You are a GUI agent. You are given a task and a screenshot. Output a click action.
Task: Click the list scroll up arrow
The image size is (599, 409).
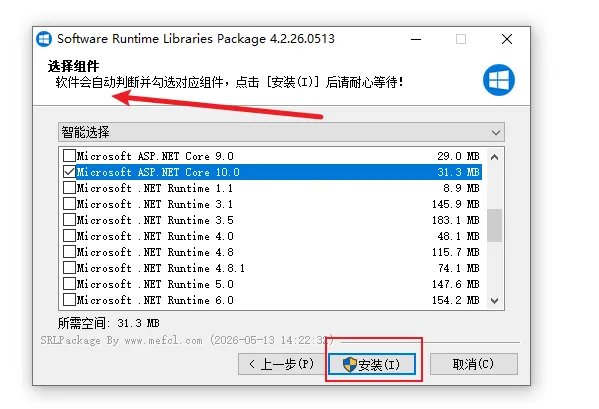click(494, 157)
